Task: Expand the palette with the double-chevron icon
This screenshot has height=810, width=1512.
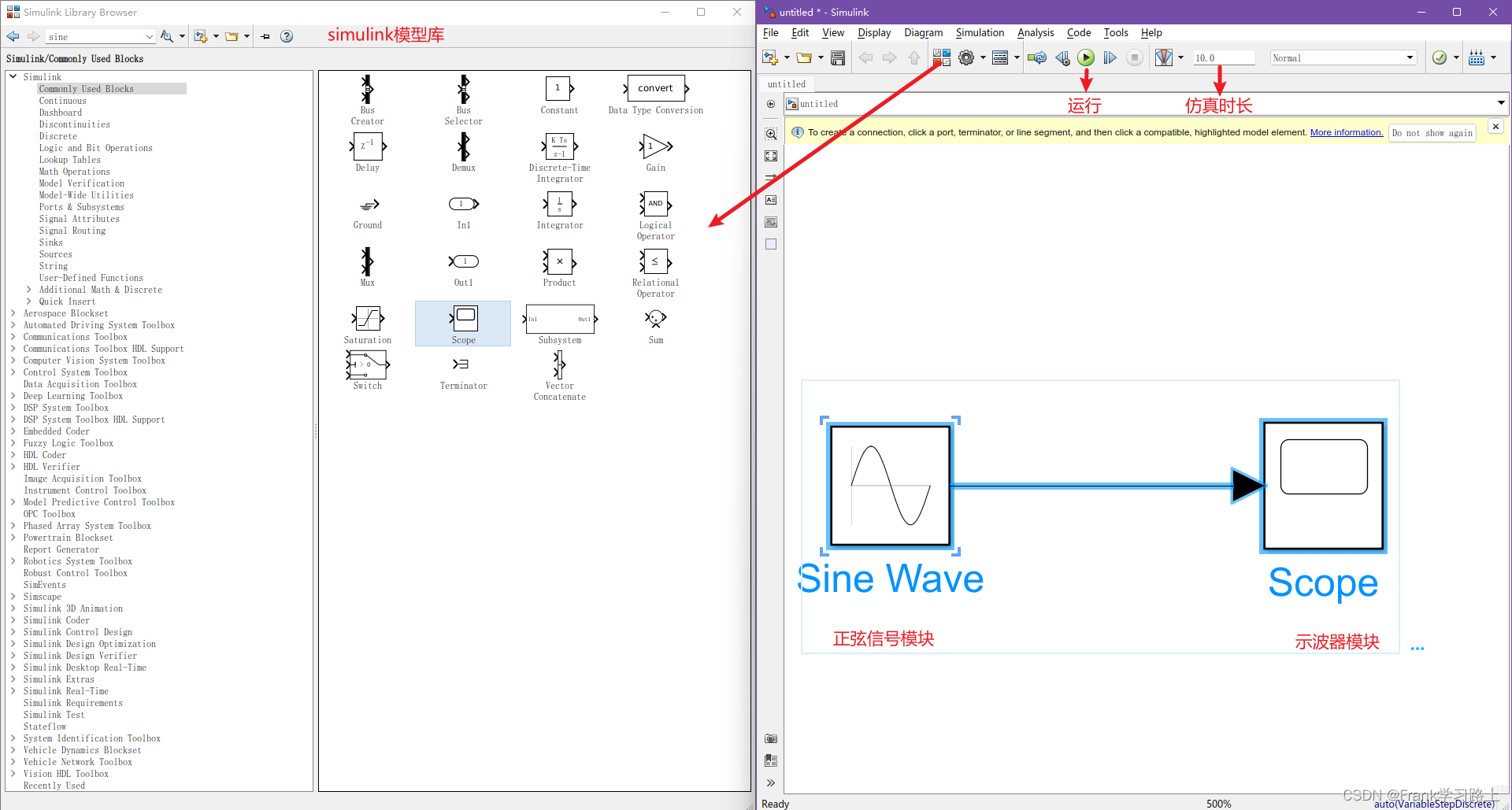Action: tap(771, 782)
